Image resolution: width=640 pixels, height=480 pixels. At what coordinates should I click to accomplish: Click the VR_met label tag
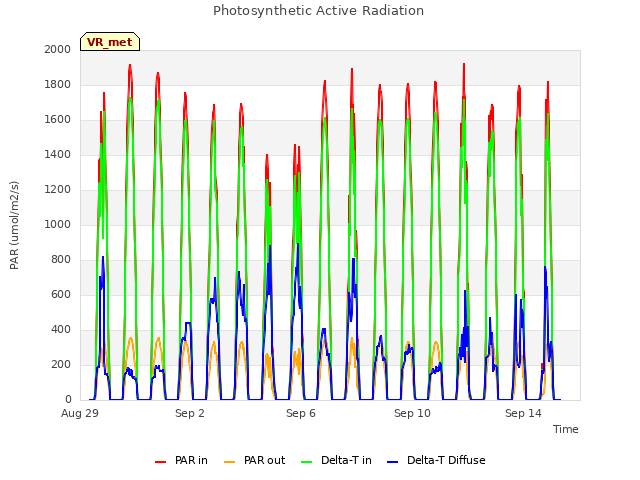[x=110, y=42]
